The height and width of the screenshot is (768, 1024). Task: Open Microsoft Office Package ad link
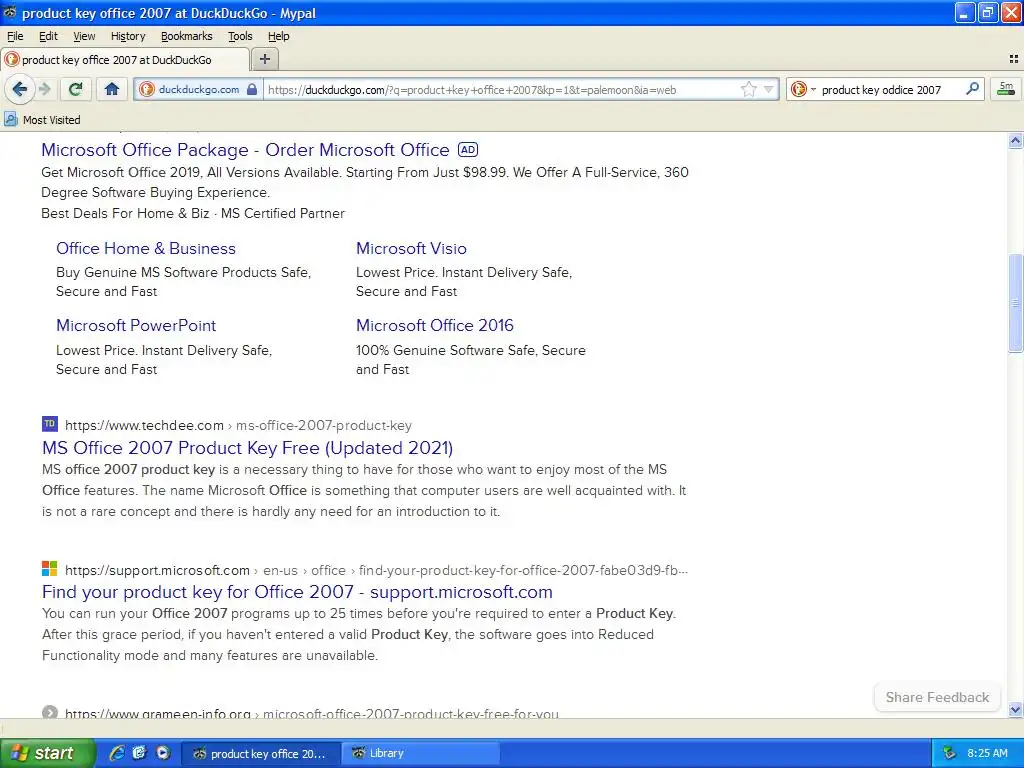(246, 150)
